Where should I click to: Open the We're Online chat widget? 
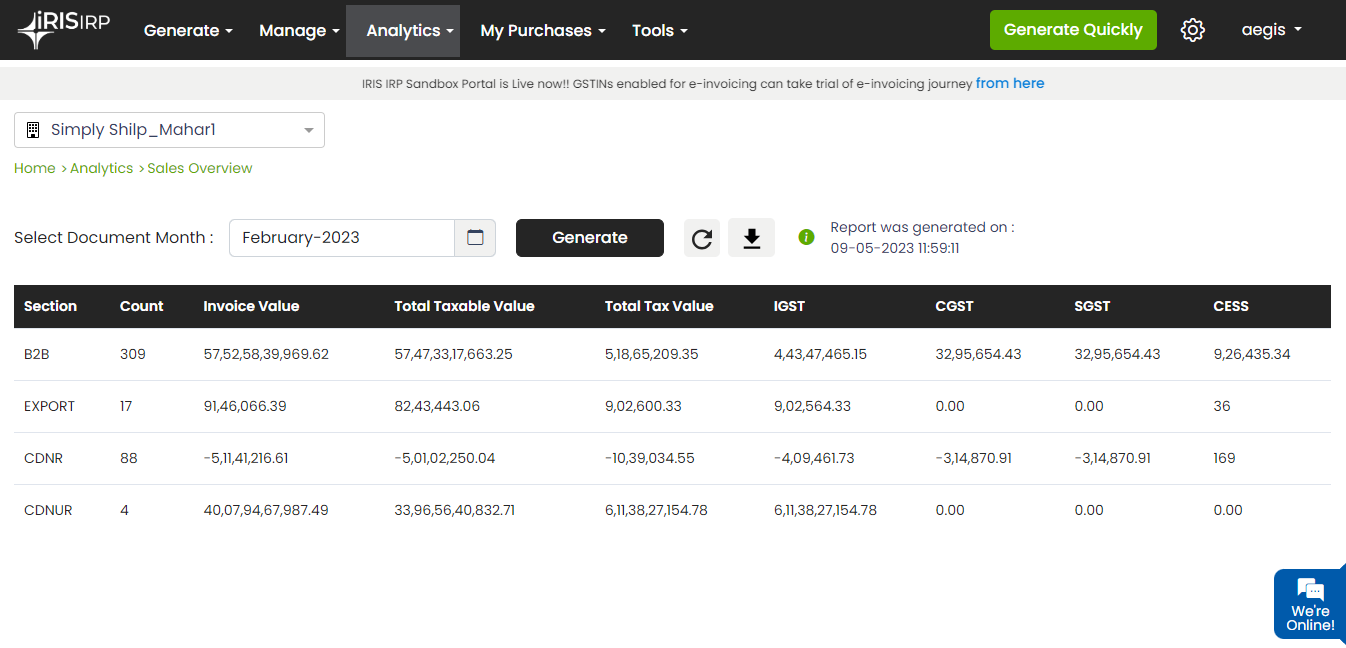point(1310,604)
